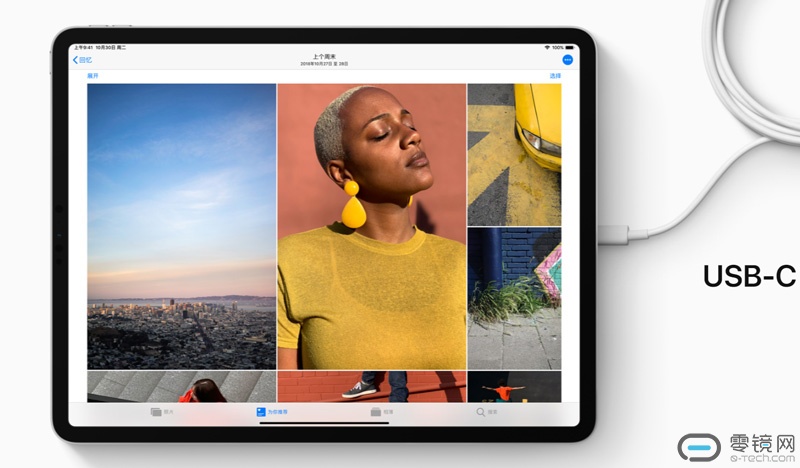This screenshot has width=800, height=468.
Task: Tap the home indicator bar at bottom
Action: tap(322, 423)
